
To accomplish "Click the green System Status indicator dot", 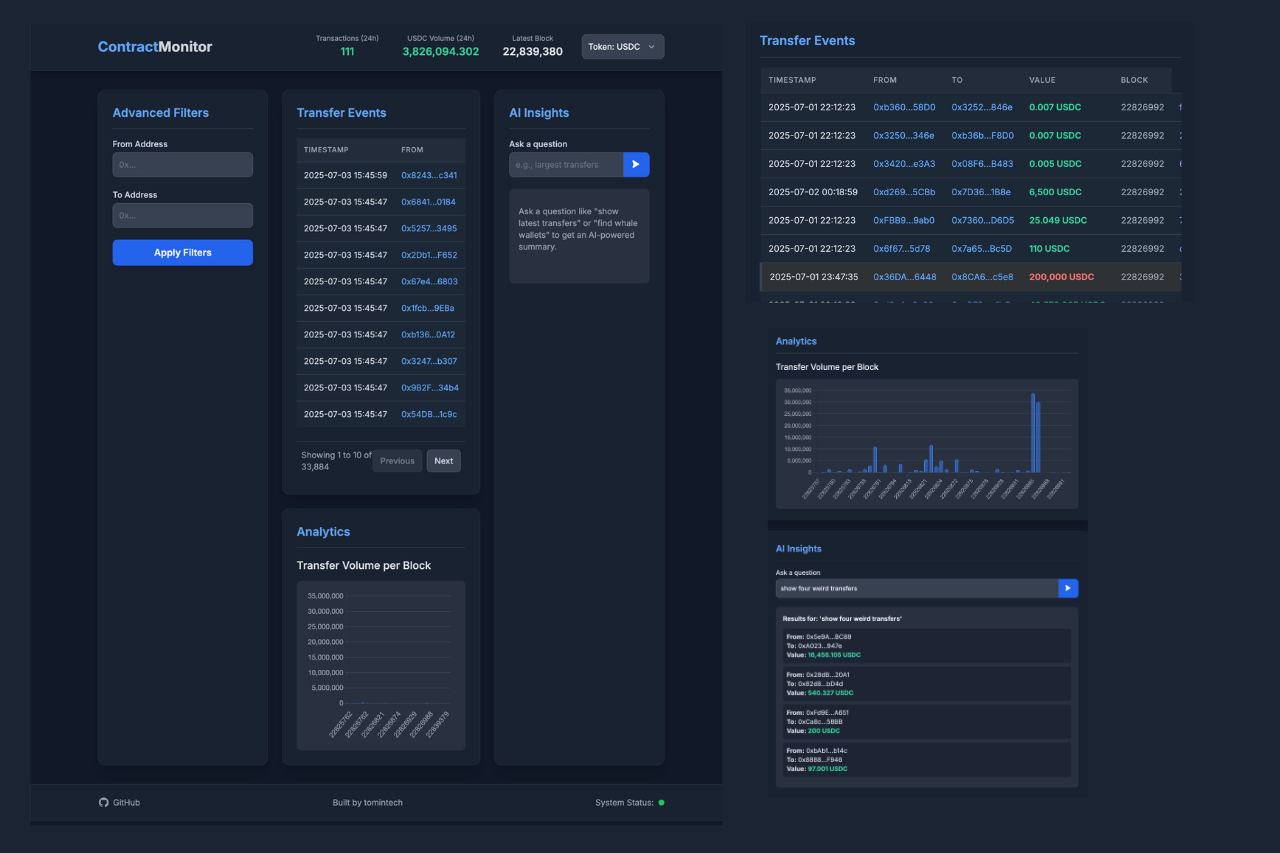I will 662,802.
